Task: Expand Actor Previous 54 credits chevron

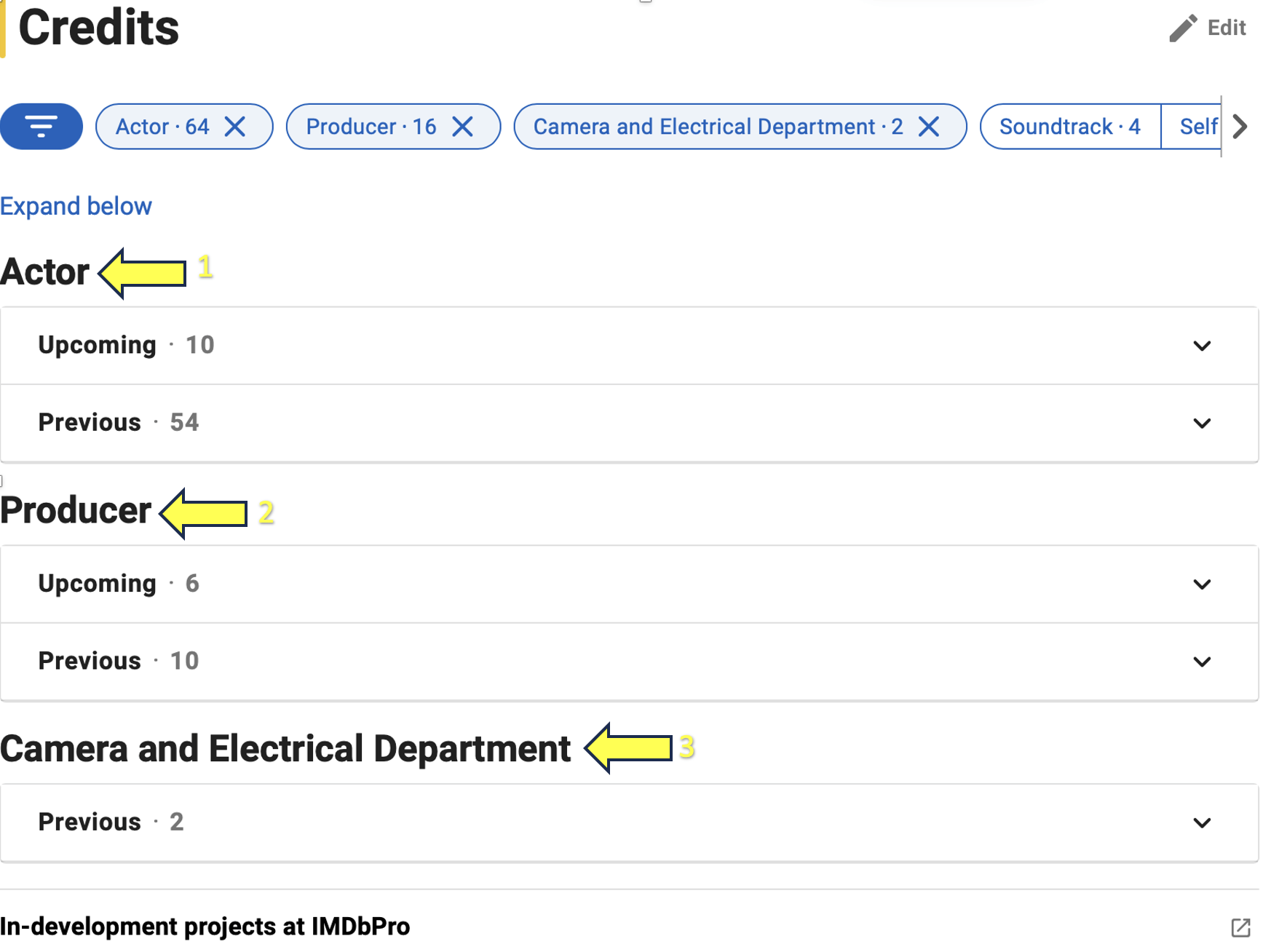Action: (x=1202, y=423)
